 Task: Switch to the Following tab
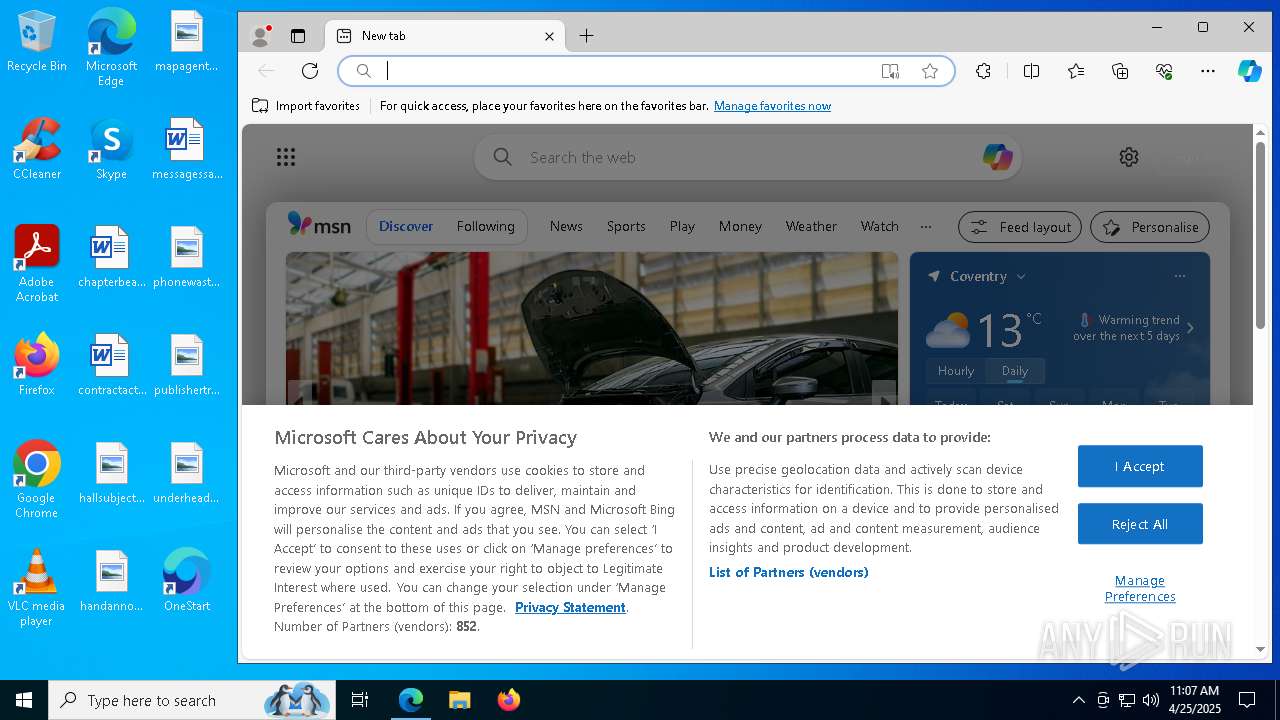(x=485, y=227)
